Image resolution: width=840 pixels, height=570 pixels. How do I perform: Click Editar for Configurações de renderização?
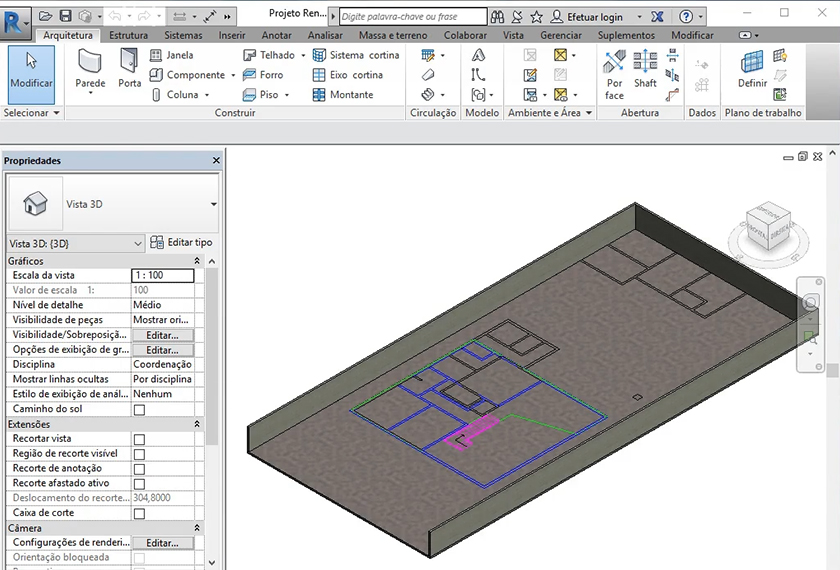[x=162, y=543]
